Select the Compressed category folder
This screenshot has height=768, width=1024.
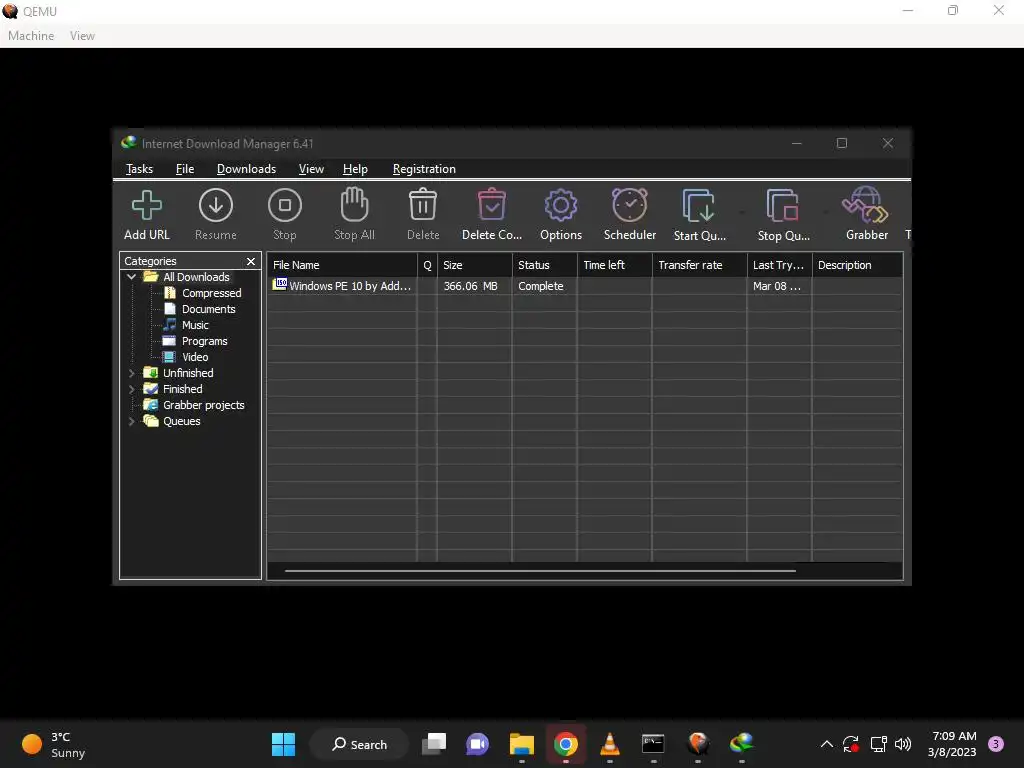[x=211, y=293]
